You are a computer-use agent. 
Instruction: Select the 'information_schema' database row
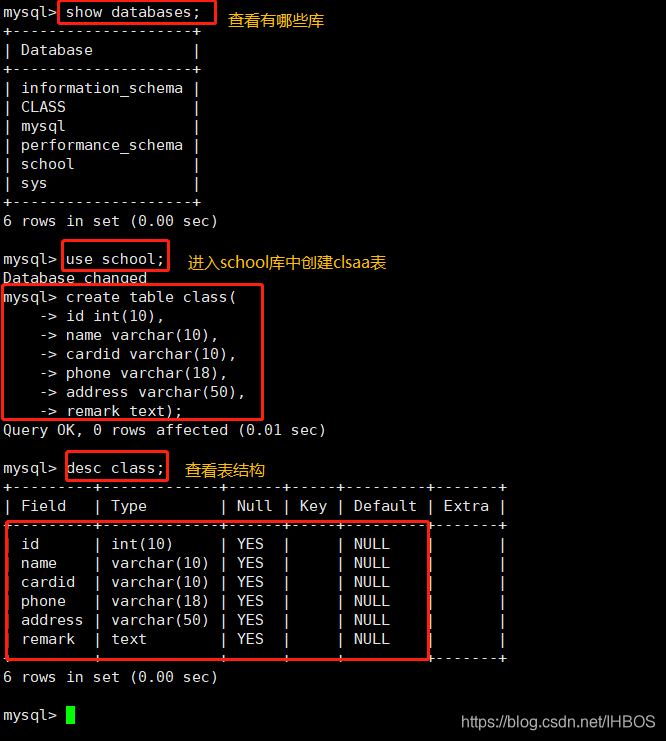pyautogui.click(x=102, y=88)
